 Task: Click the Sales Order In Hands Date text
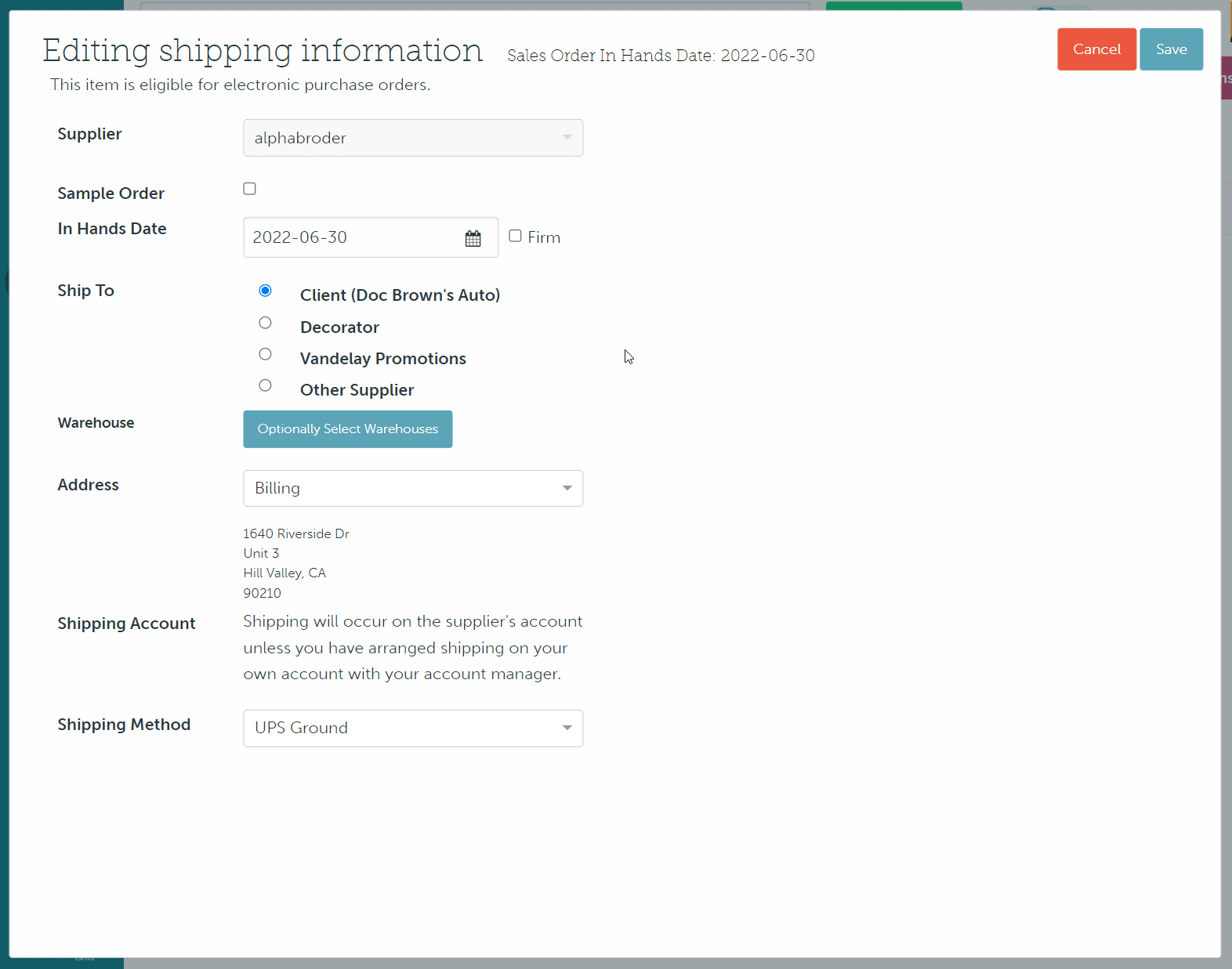[x=661, y=56]
